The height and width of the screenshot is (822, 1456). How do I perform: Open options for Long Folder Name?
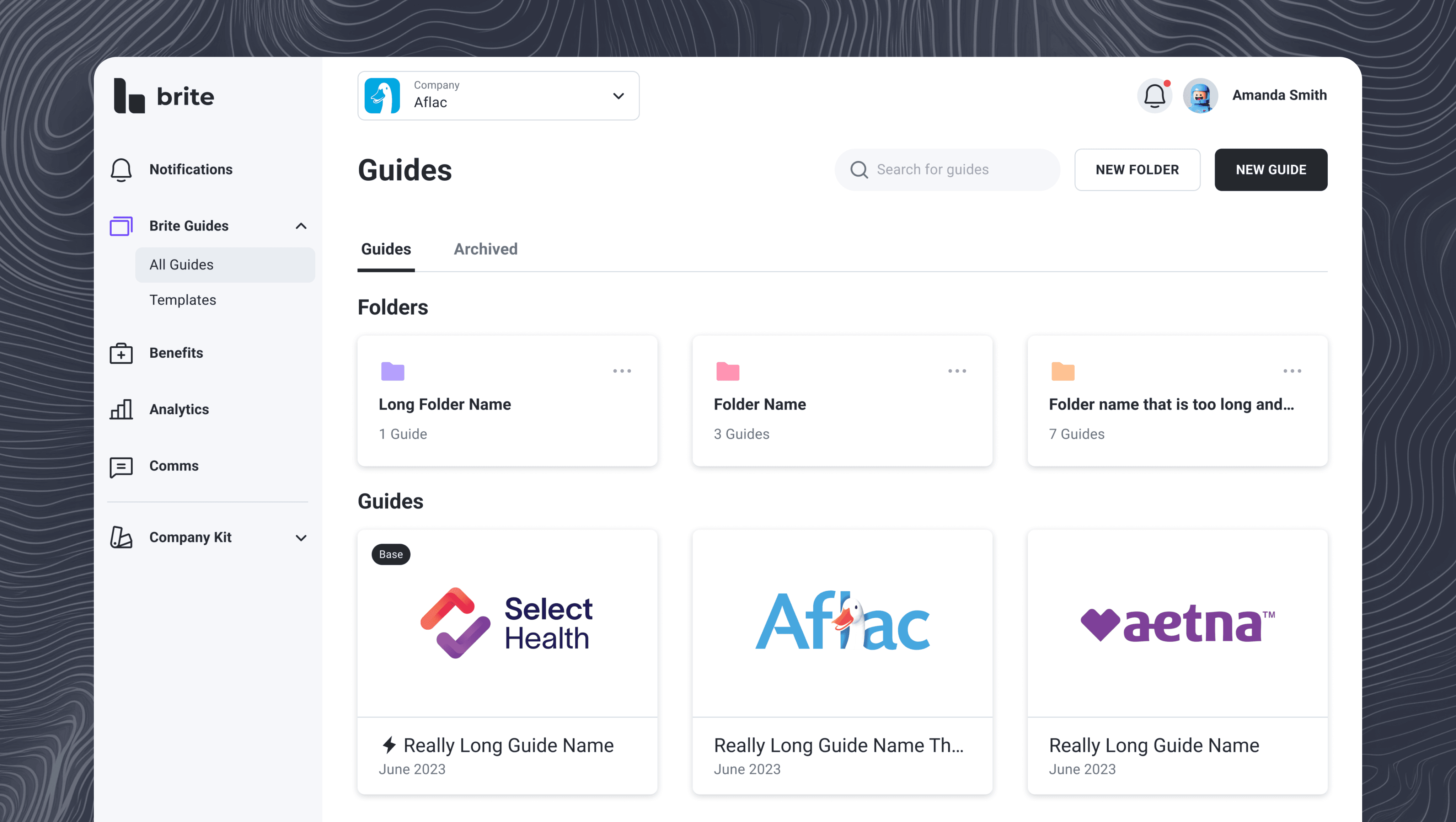(622, 371)
